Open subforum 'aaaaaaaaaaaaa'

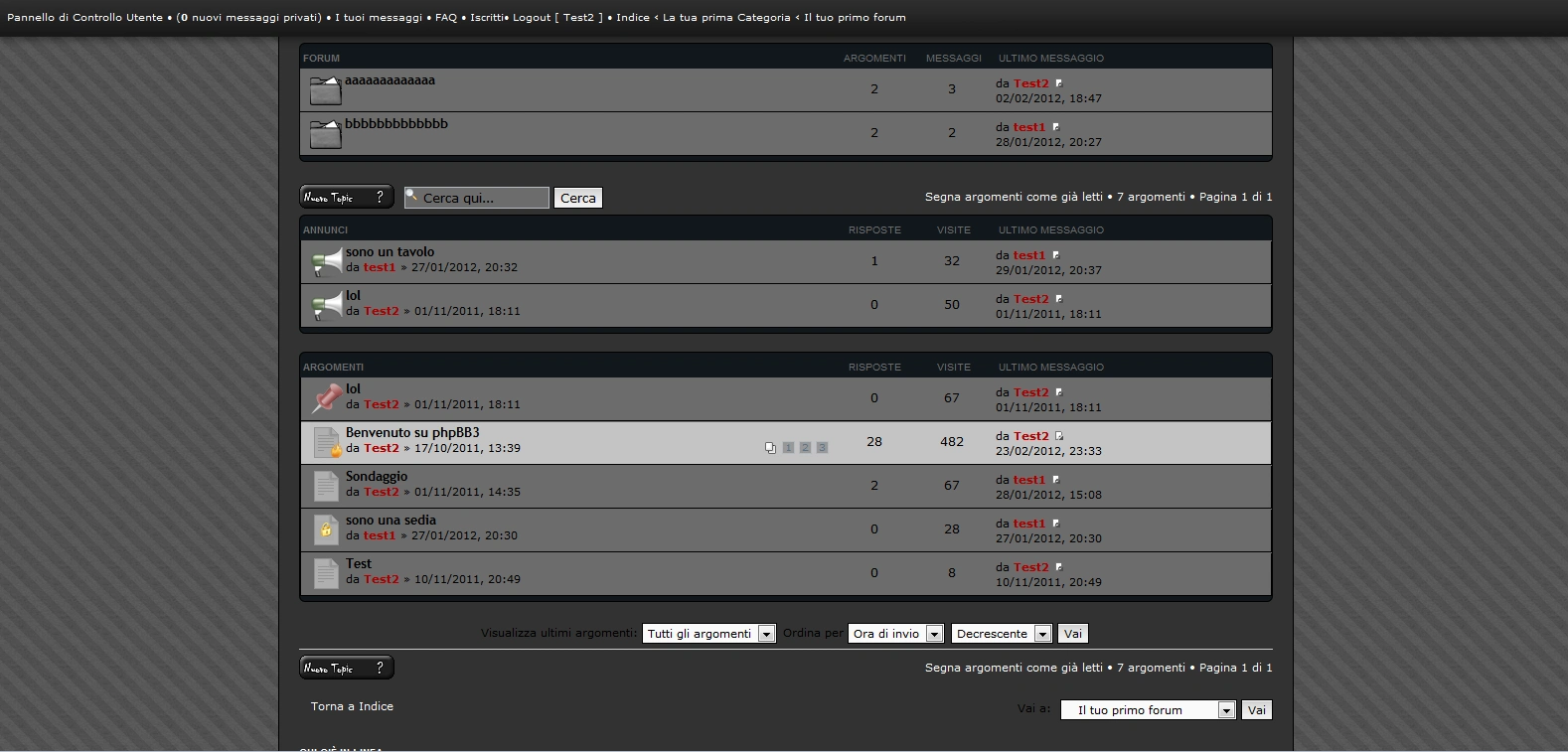390,80
